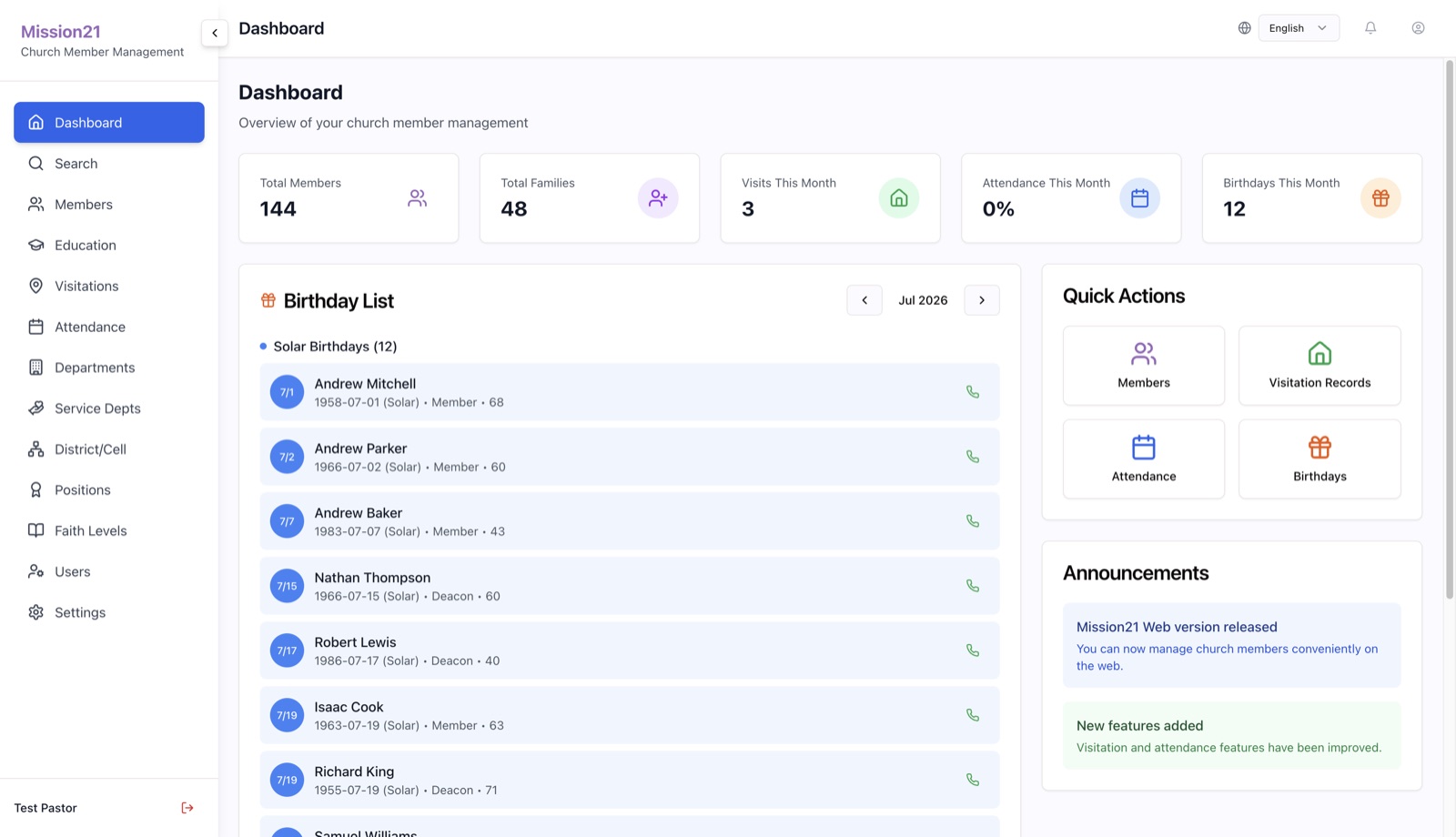Select Richard King's name
The image size is (1456, 837).
coord(354,771)
